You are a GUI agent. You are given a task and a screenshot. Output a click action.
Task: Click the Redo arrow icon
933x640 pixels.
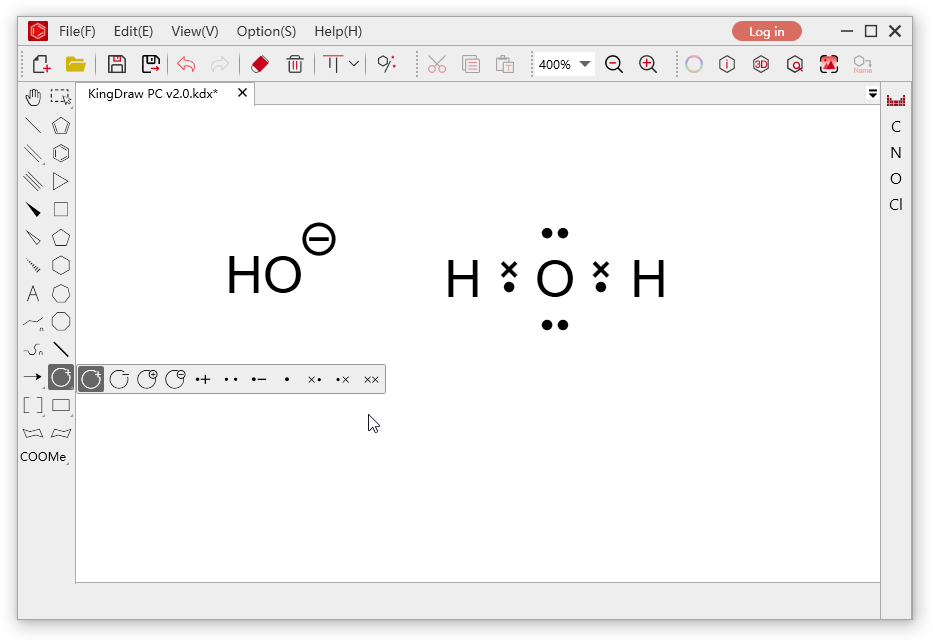(x=220, y=64)
